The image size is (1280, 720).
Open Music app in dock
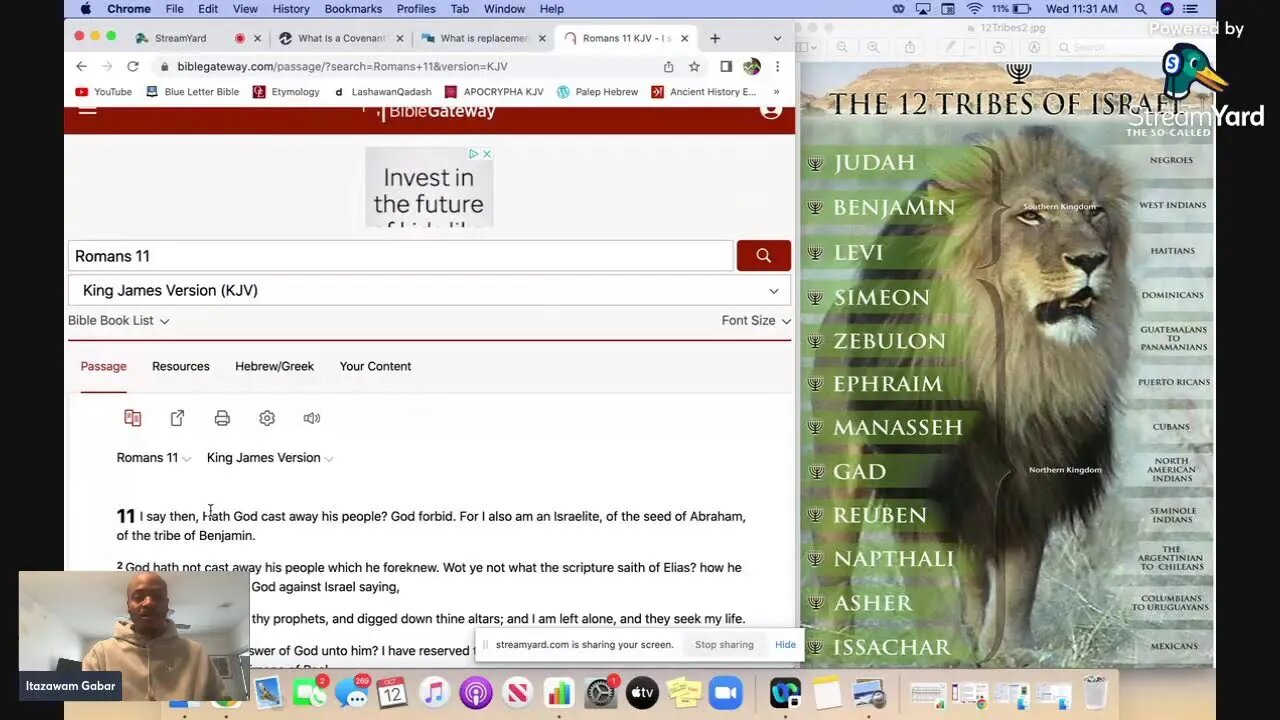(x=434, y=692)
